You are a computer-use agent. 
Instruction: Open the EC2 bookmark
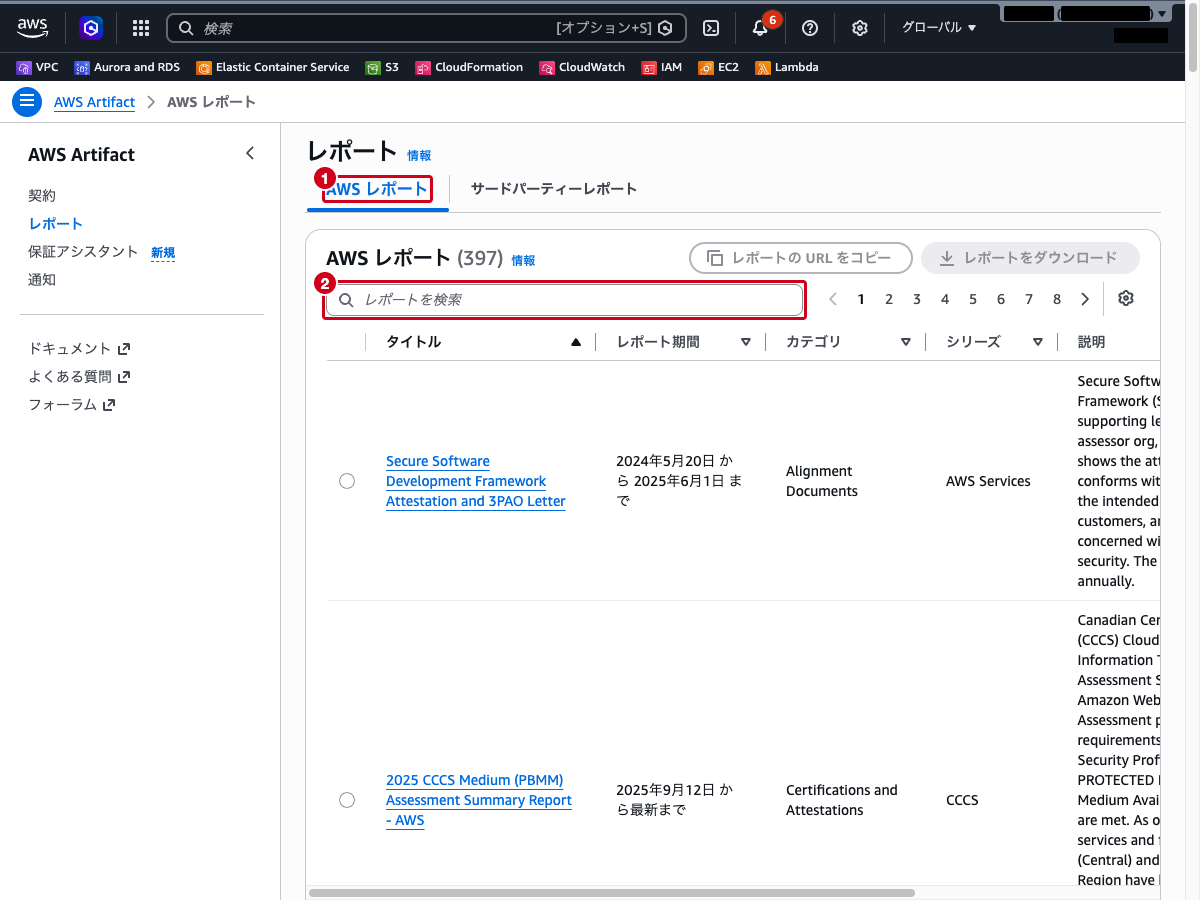(719, 67)
